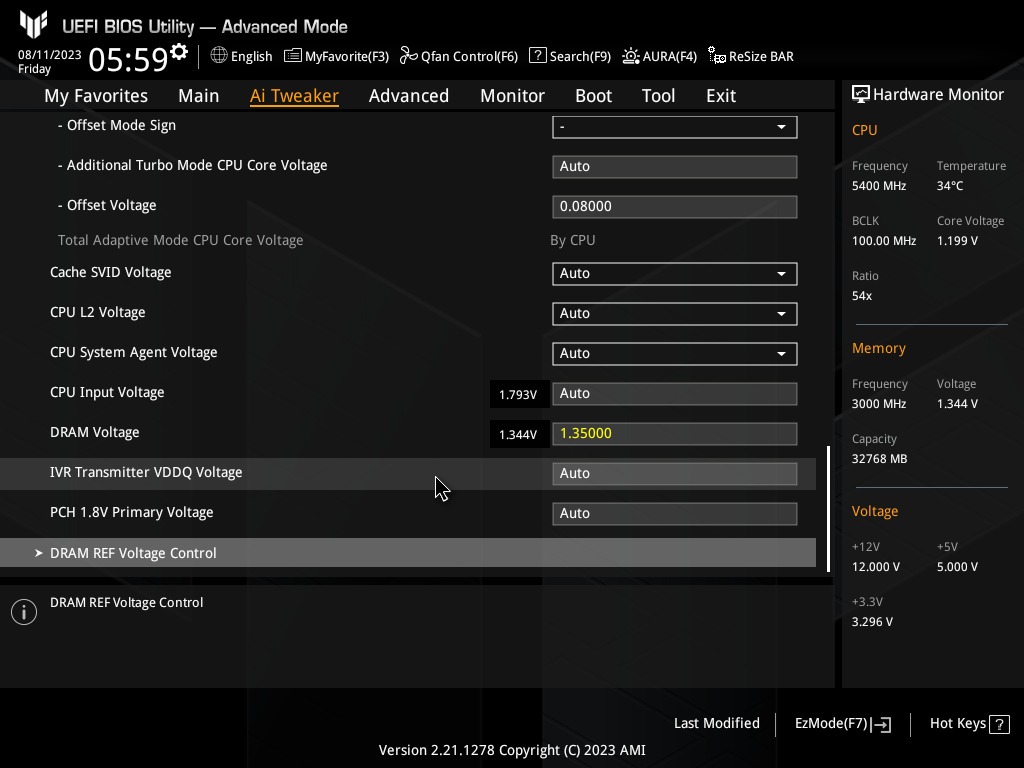This screenshot has height=768, width=1024.
Task: Click the EzMode exit arrow icon
Action: (881, 724)
